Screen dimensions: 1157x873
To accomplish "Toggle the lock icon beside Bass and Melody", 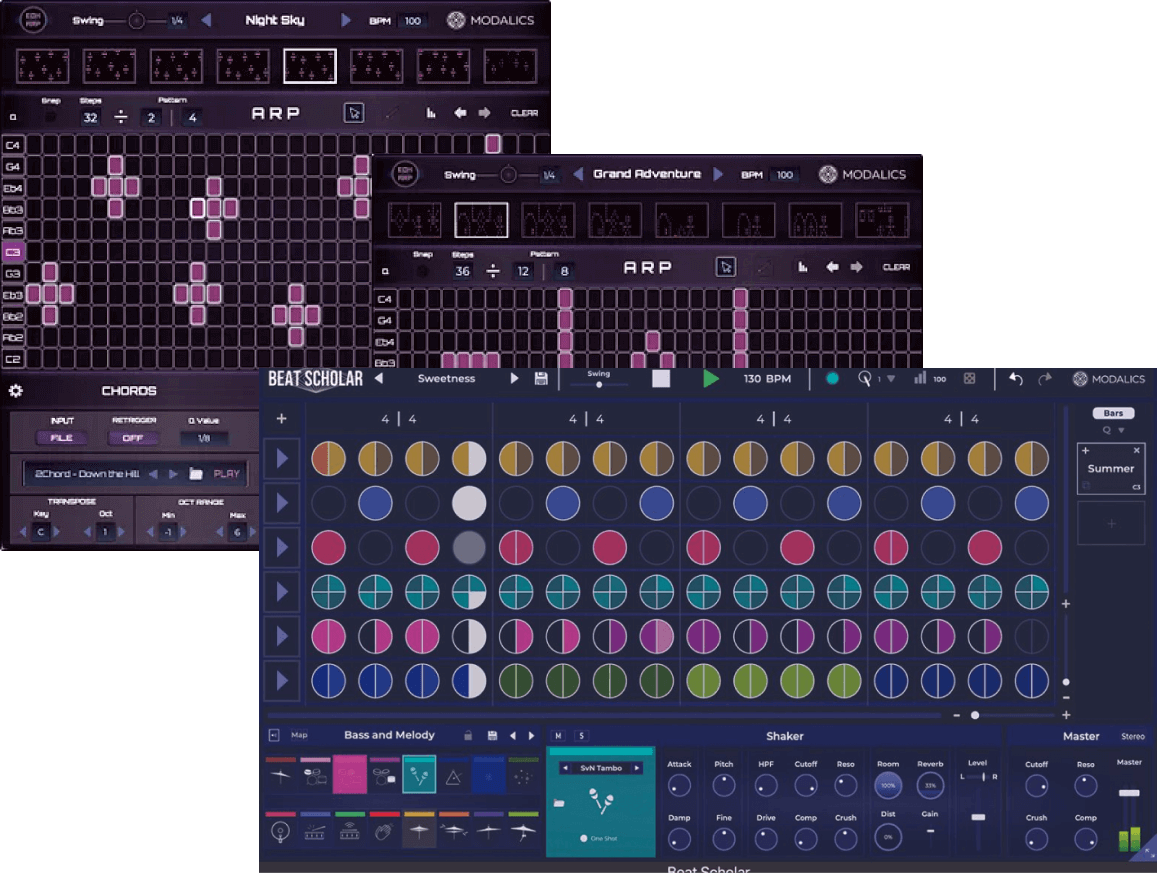I will (x=468, y=735).
